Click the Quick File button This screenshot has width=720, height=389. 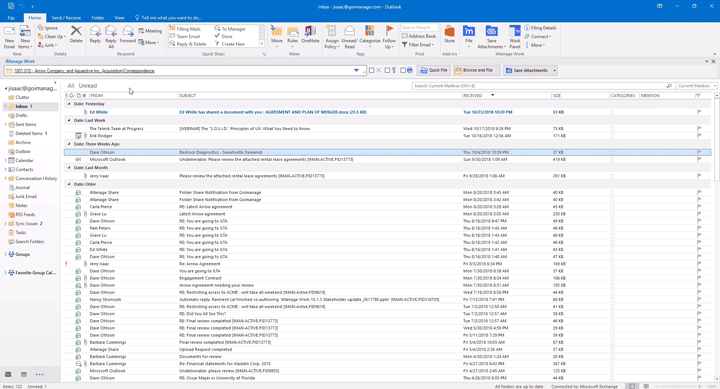[433, 70]
